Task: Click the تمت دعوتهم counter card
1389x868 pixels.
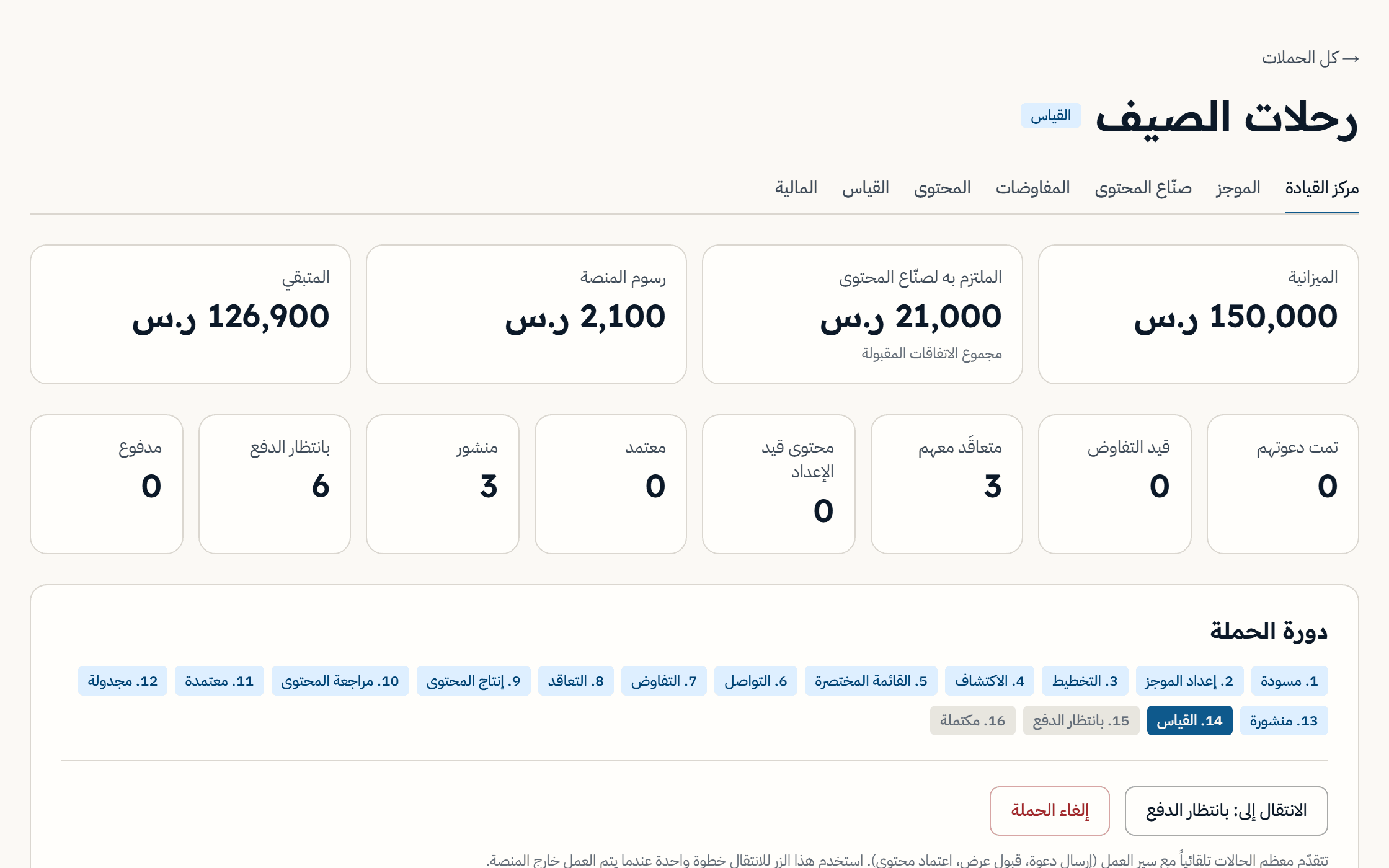Action: (x=1282, y=484)
